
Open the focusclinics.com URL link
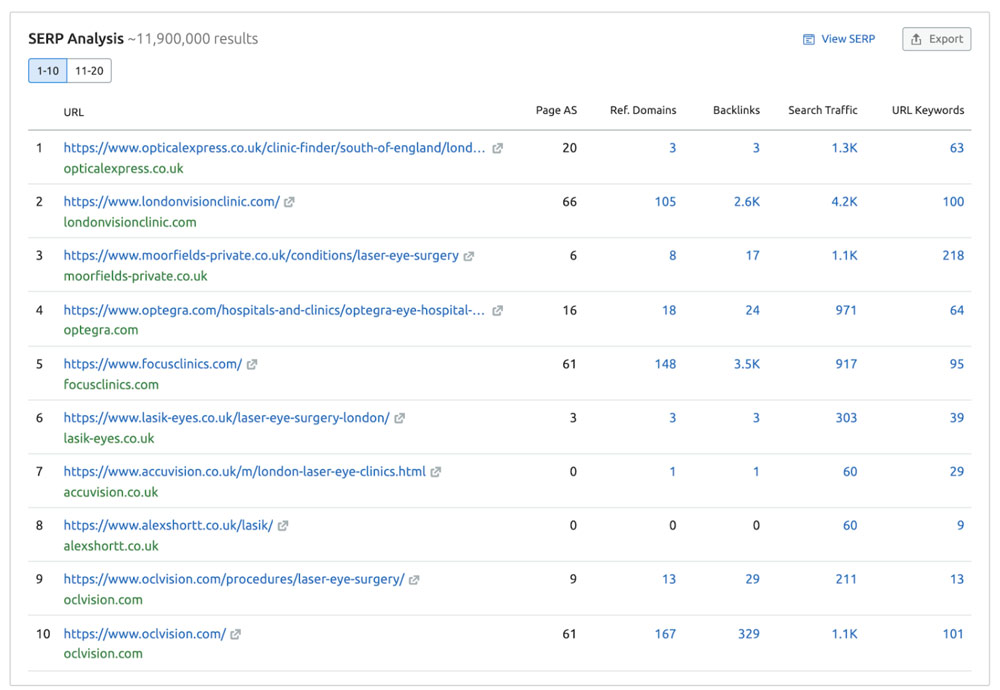click(x=153, y=364)
